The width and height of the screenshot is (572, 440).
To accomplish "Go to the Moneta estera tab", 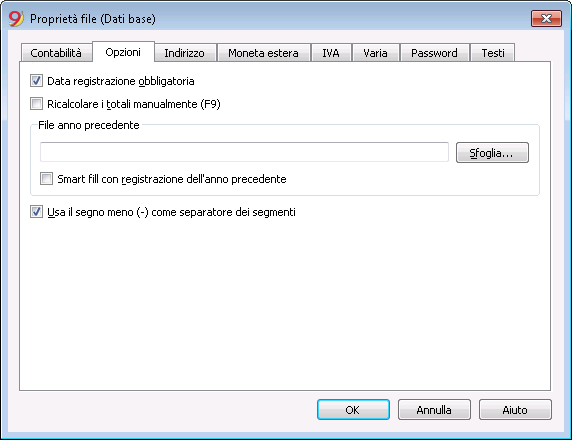I will click(x=263, y=53).
